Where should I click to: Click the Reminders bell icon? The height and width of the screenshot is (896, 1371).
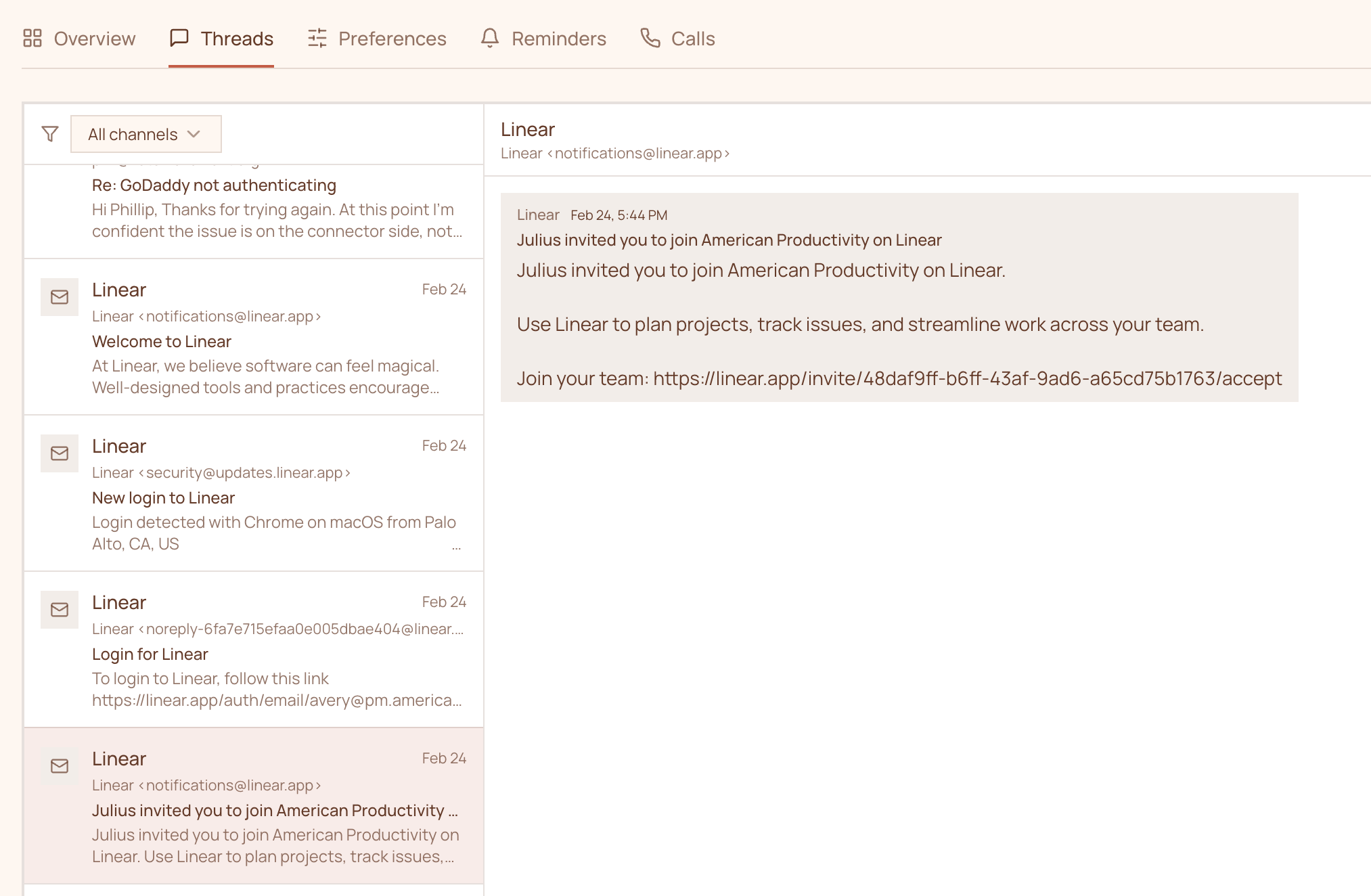490,39
